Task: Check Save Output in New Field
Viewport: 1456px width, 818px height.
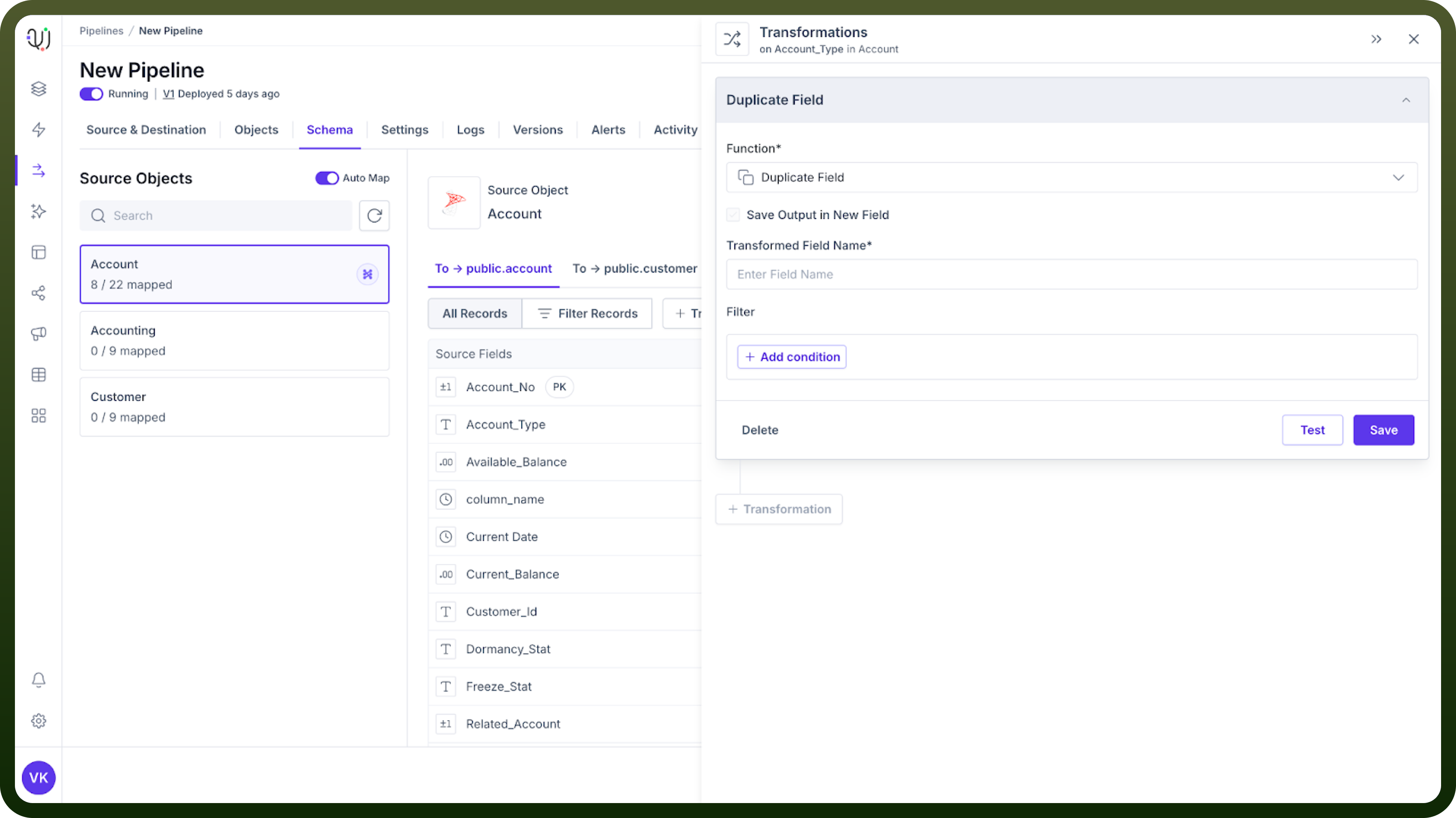Action: [x=733, y=215]
